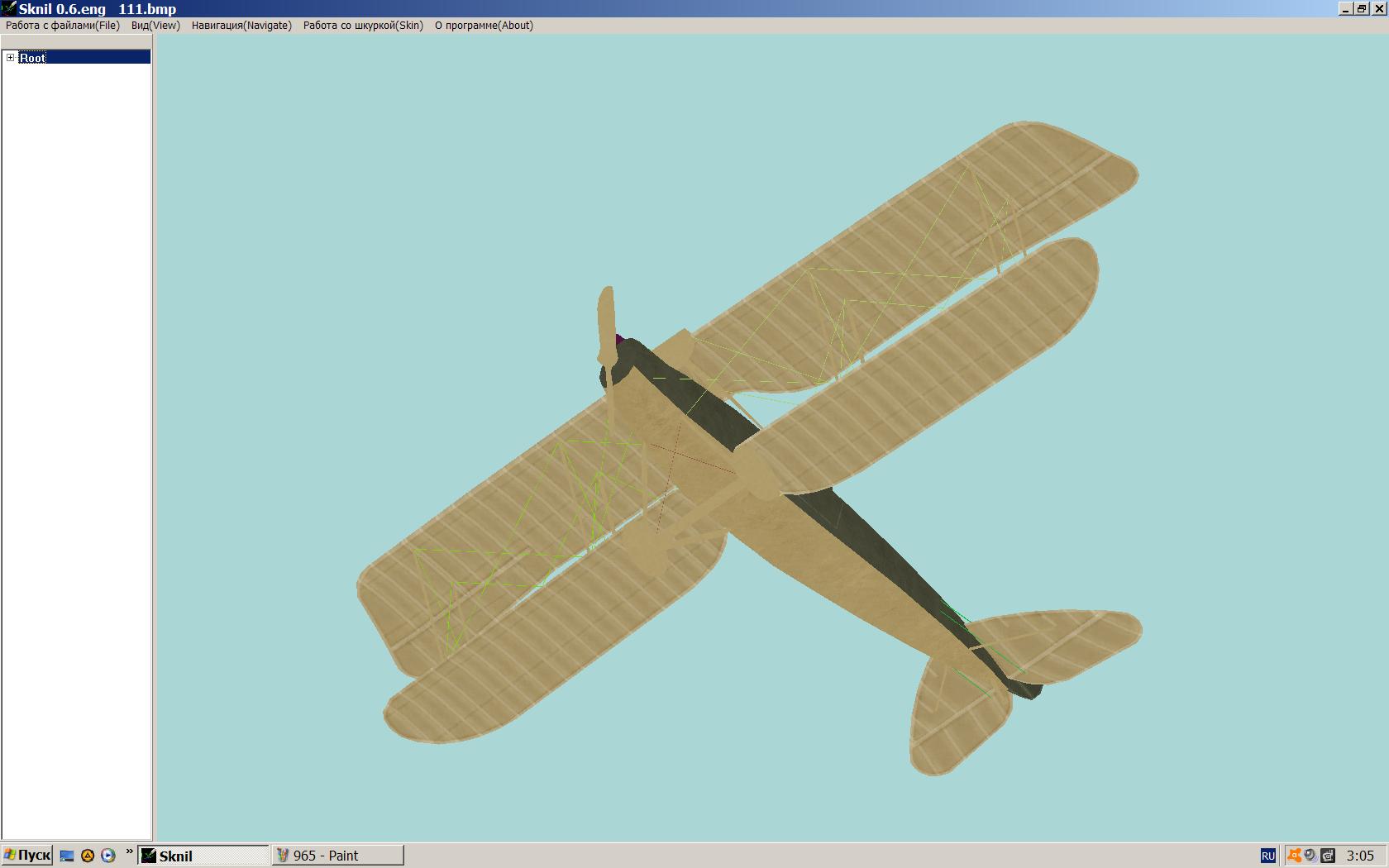This screenshot has width=1389, height=868.
Task: Open Avast antivirus tray icon
Action: tap(1294, 856)
